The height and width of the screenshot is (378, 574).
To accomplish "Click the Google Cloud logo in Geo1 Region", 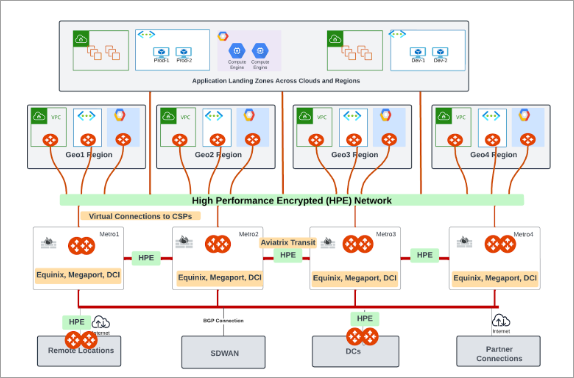I will pyautogui.click(x=120, y=115).
